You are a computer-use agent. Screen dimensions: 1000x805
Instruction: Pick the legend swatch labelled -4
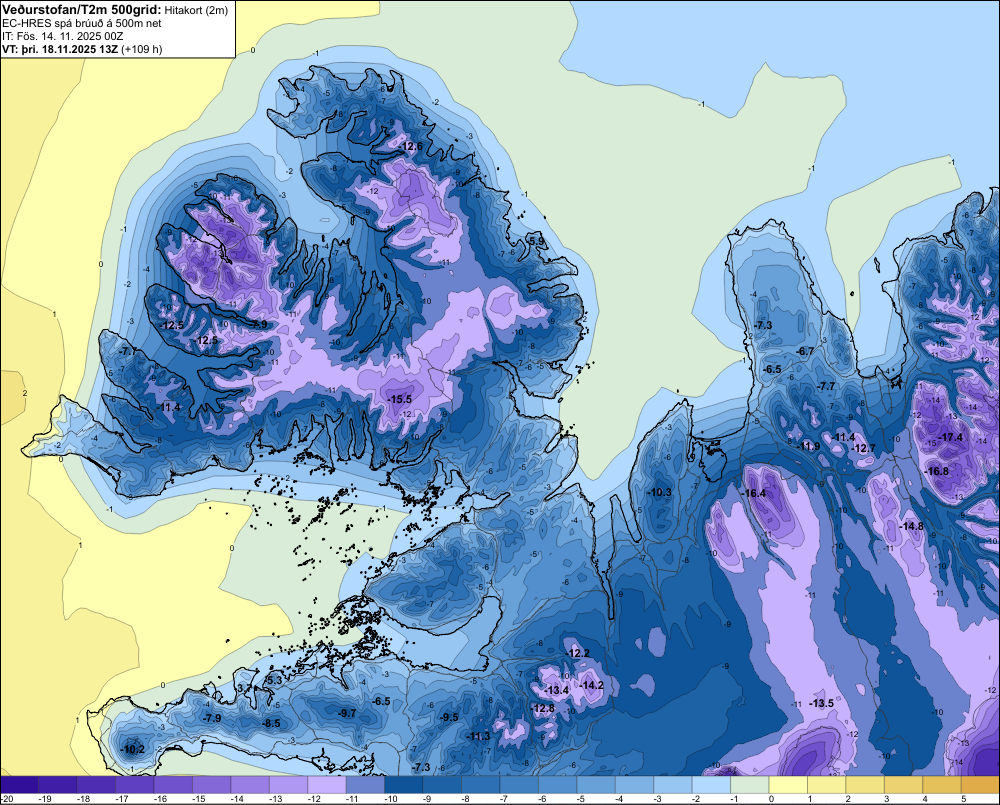coord(635,785)
